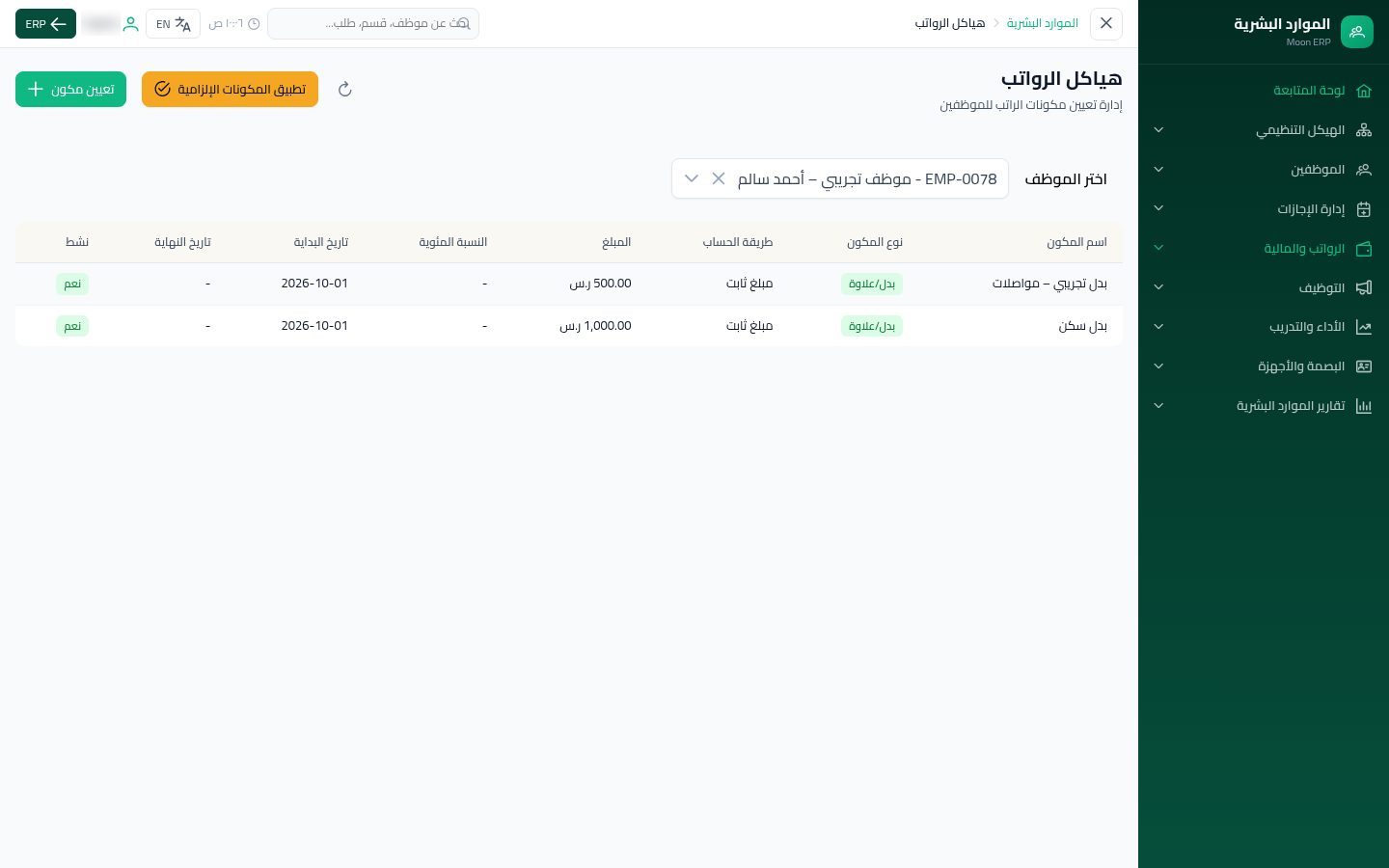This screenshot has height=868, width=1389.
Task: Click amount 500.00 ر.س cell
Action: tap(600, 284)
